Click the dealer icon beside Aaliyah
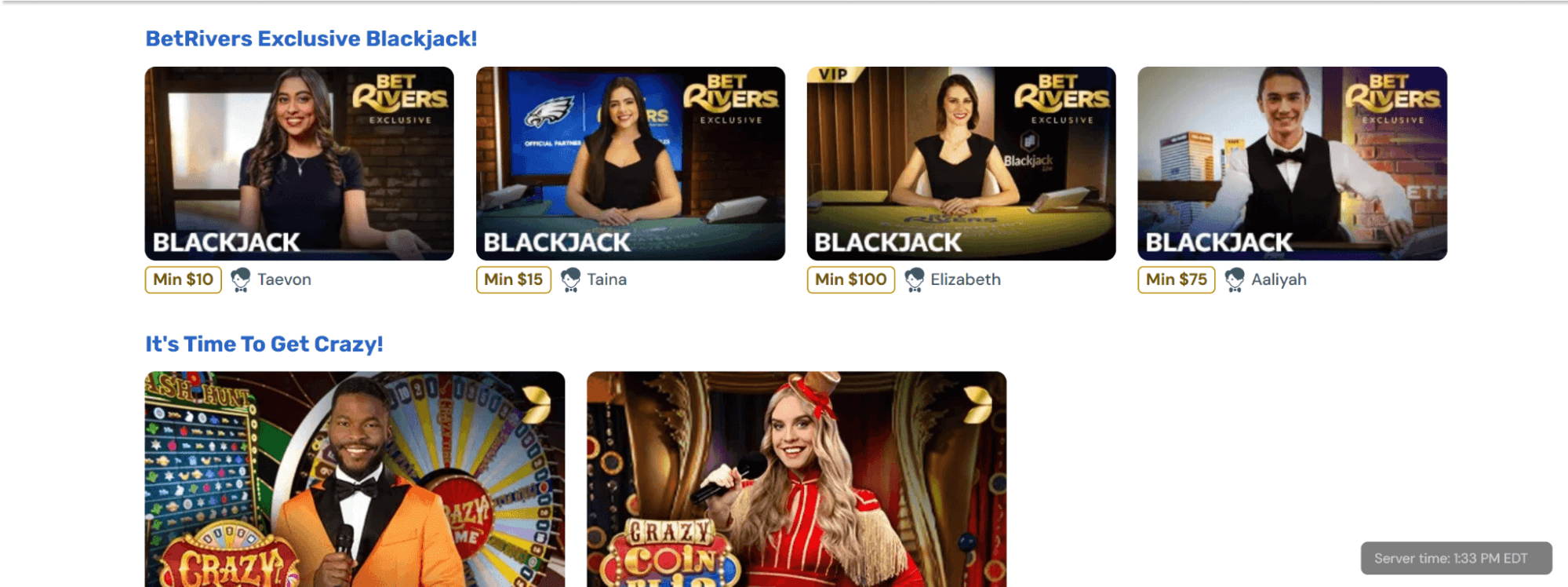Image resolution: width=1568 pixels, height=587 pixels. pos(1235,279)
